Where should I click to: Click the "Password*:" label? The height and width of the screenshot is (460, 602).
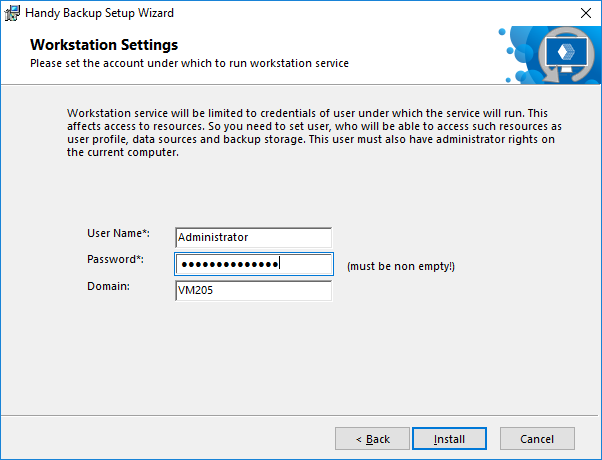coord(116,260)
